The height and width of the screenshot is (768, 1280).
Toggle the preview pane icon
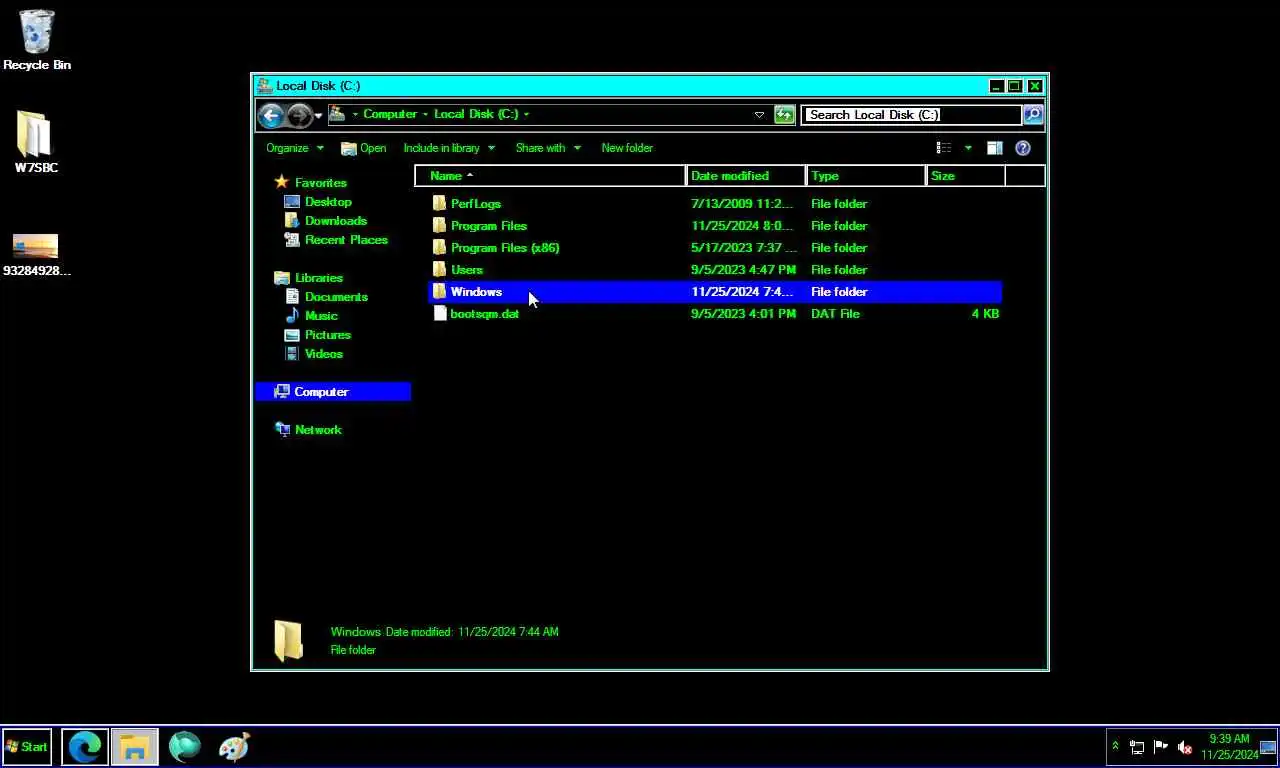(x=995, y=148)
